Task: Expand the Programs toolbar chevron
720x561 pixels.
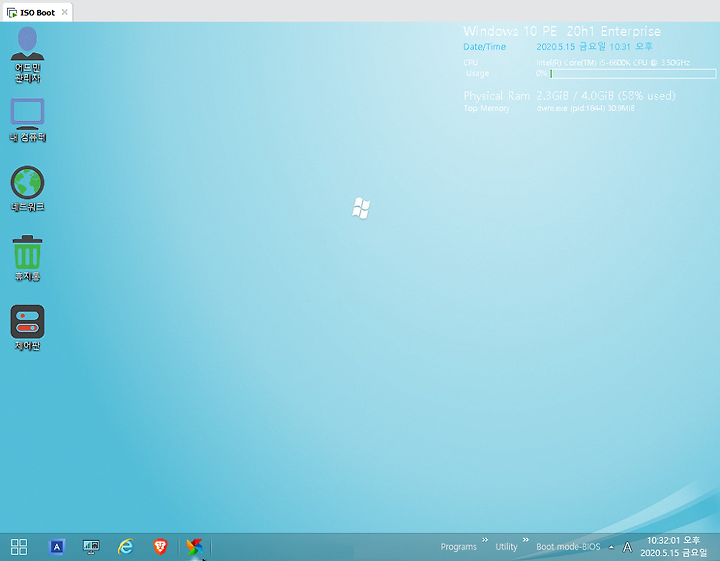Action: pos(485,540)
